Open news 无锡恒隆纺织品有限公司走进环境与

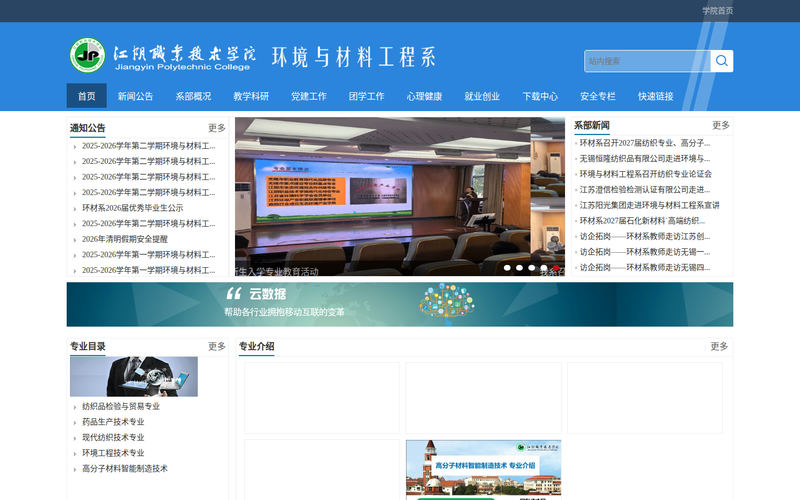click(x=645, y=158)
